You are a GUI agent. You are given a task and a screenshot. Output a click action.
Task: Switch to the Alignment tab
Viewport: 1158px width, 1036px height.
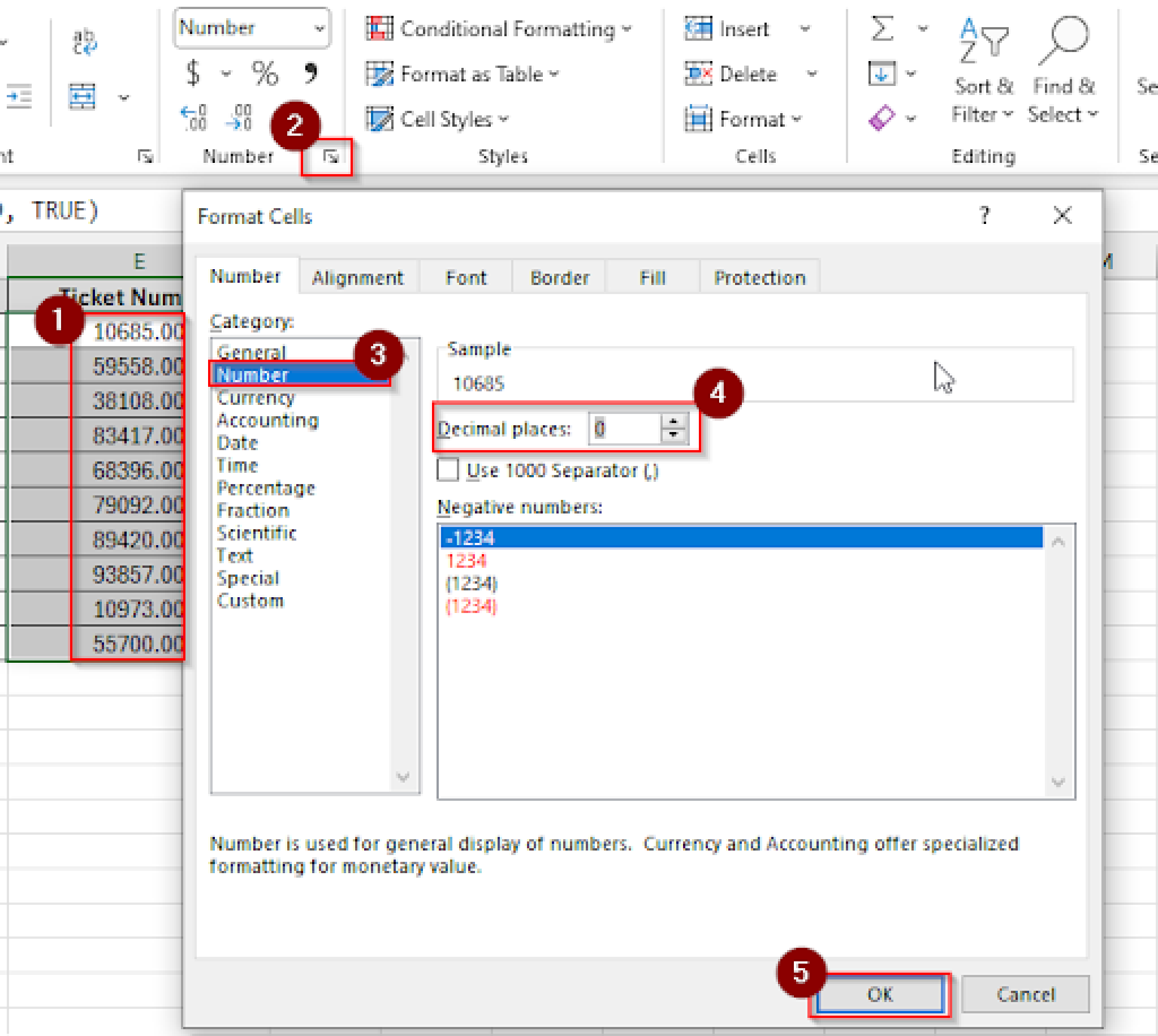pyautogui.click(x=358, y=278)
